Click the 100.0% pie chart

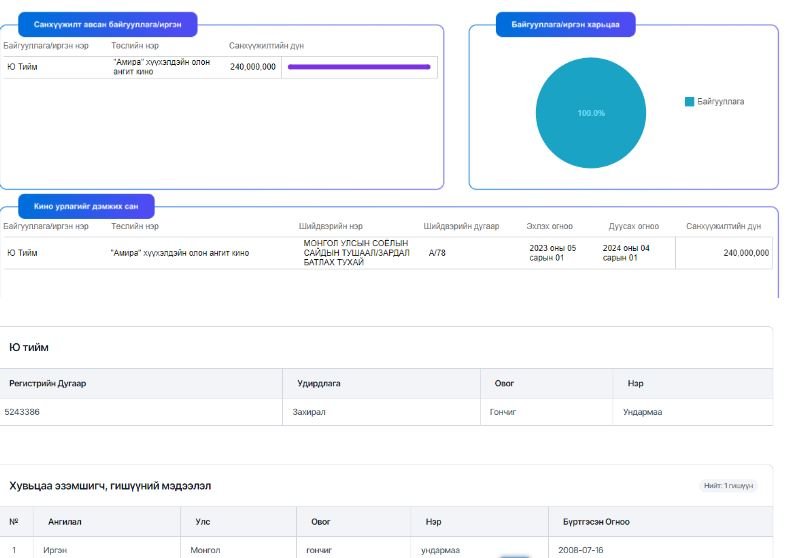591,113
